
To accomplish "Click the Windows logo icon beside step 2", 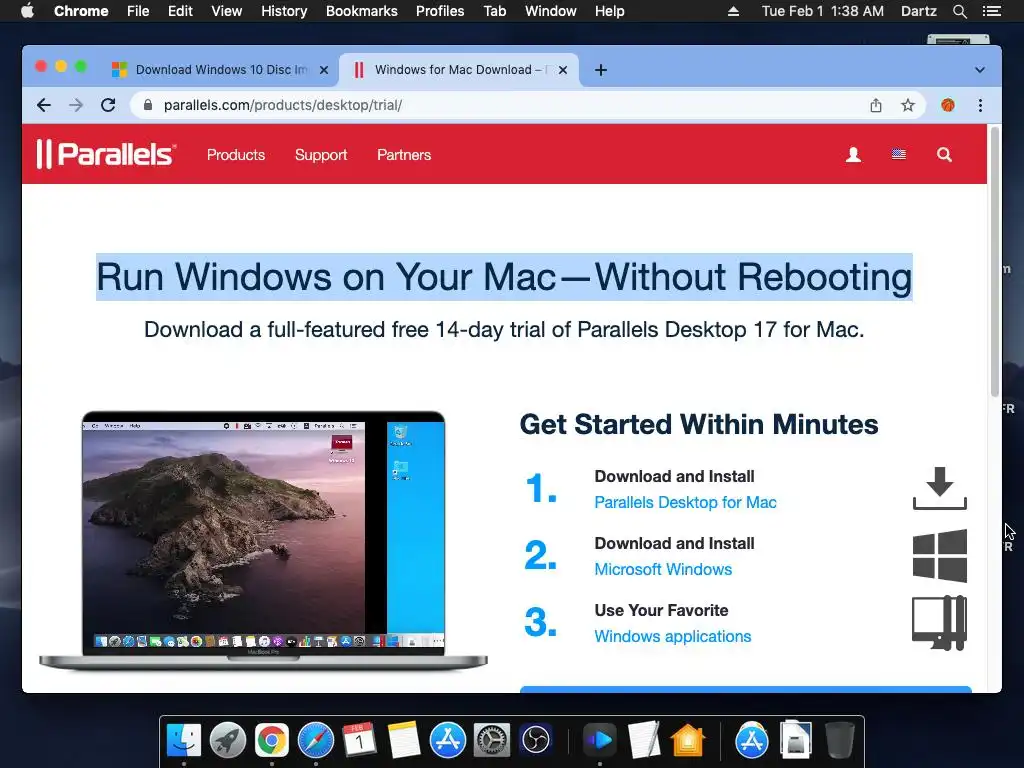I will [940, 556].
